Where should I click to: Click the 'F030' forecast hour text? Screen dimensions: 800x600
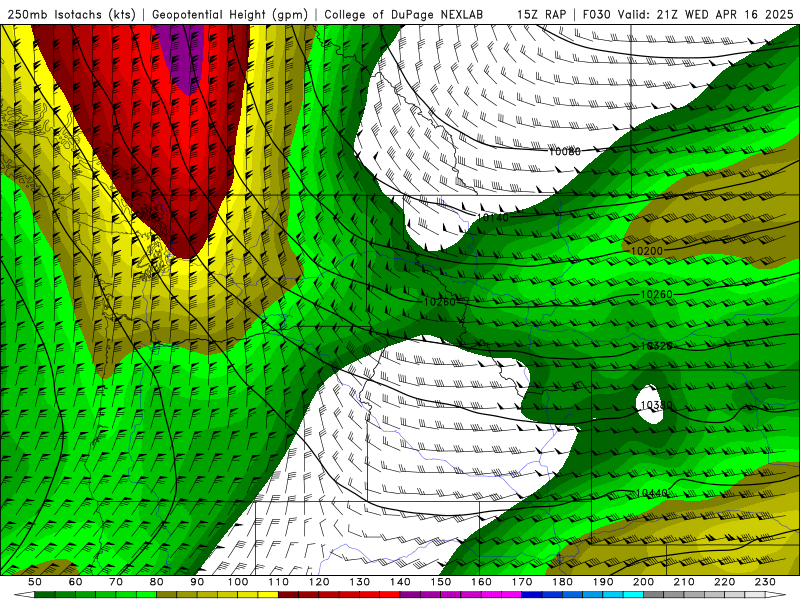click(x=596, y=14)
